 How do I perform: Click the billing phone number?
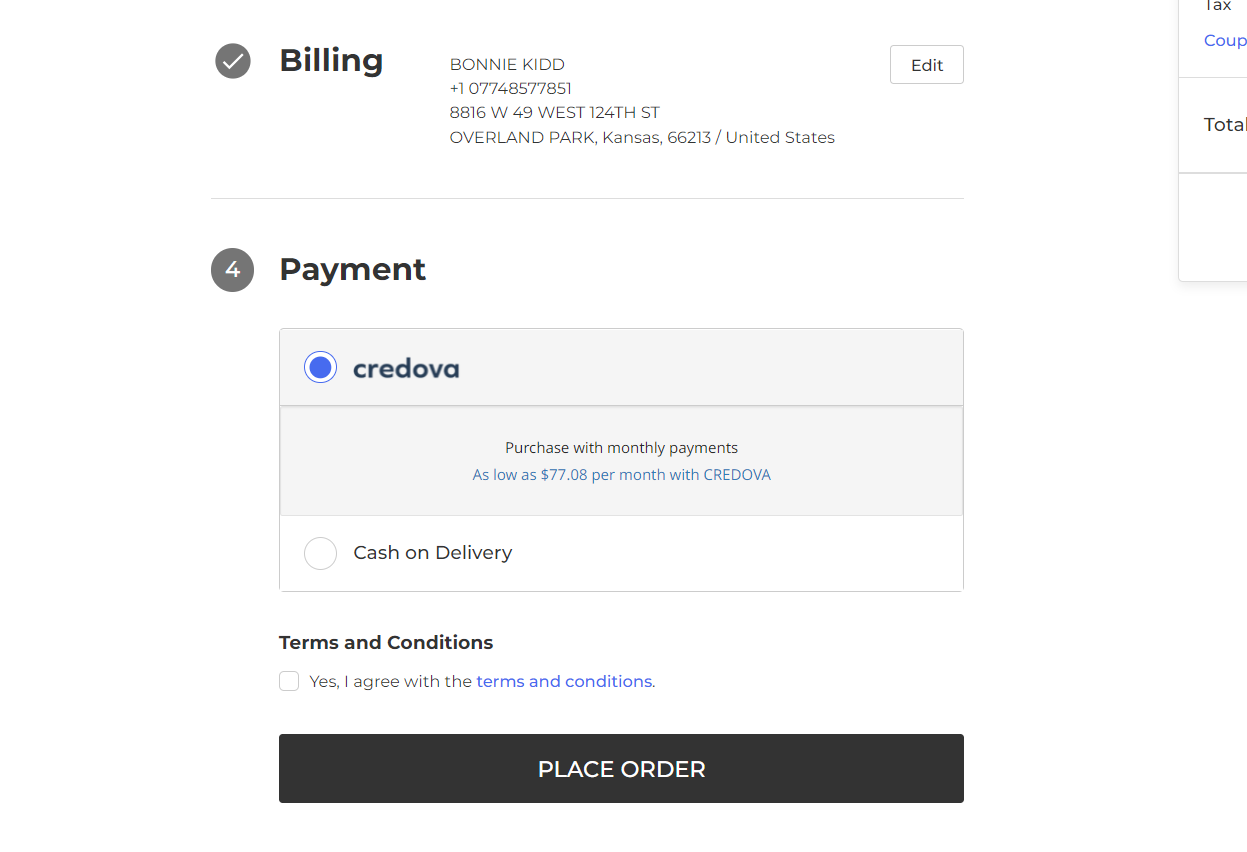[x=510, y=88]
